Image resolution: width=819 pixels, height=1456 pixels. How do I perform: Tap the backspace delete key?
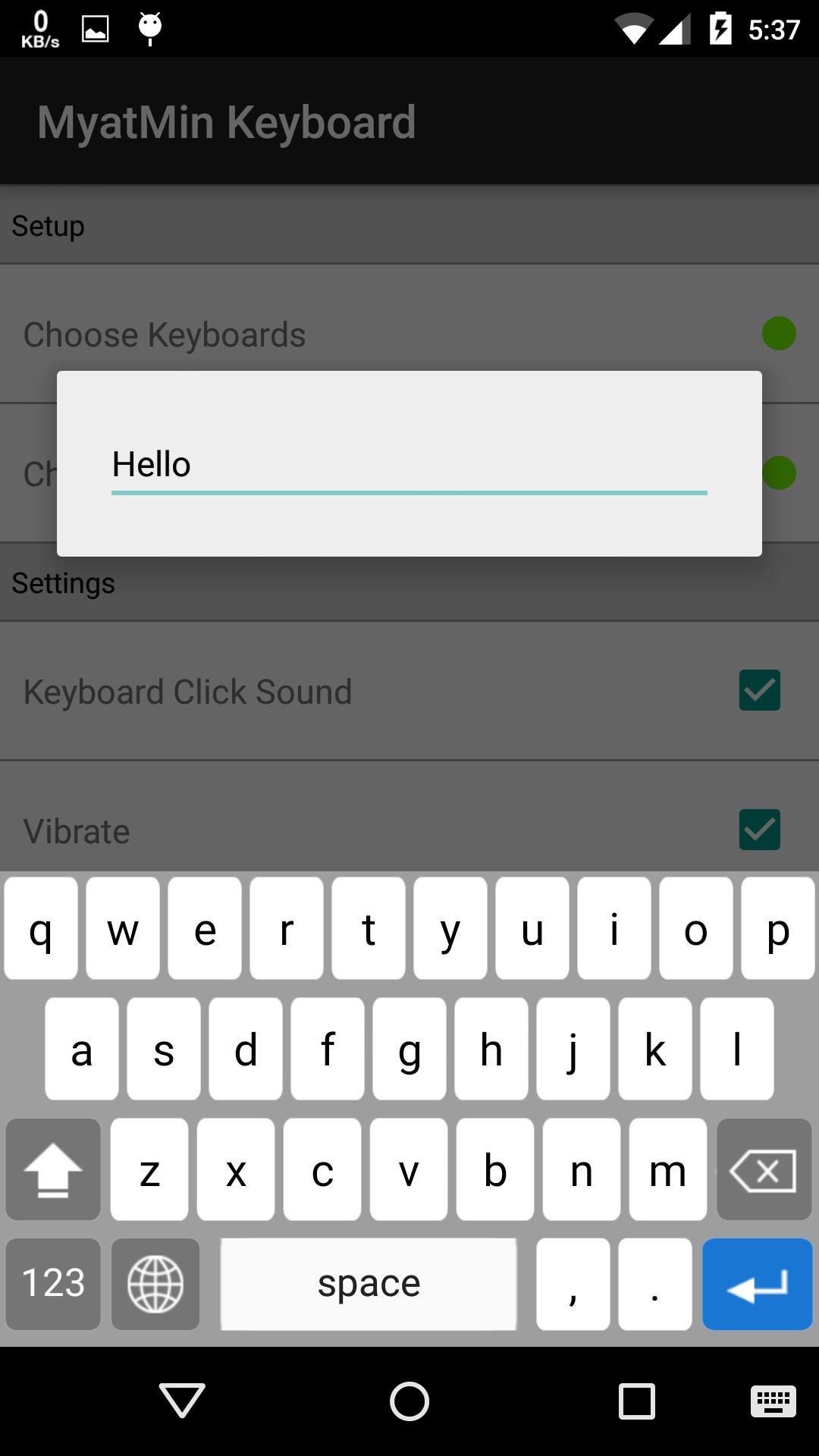(x=764, y=1169)
